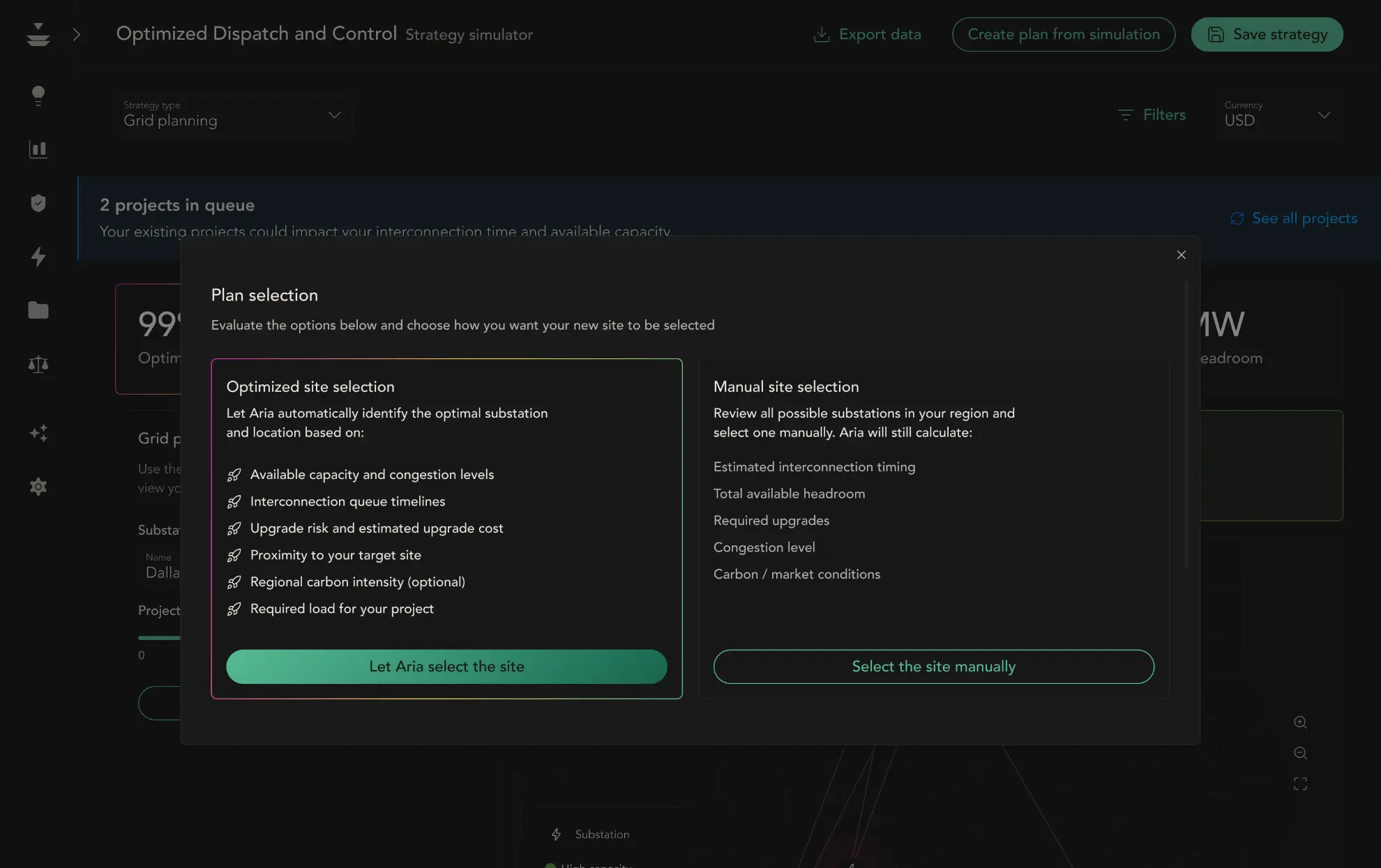Viewport: 1381px width, 868px height.
Task: Open the bar chart analytics sidebar icon
Action: (38, 149)
